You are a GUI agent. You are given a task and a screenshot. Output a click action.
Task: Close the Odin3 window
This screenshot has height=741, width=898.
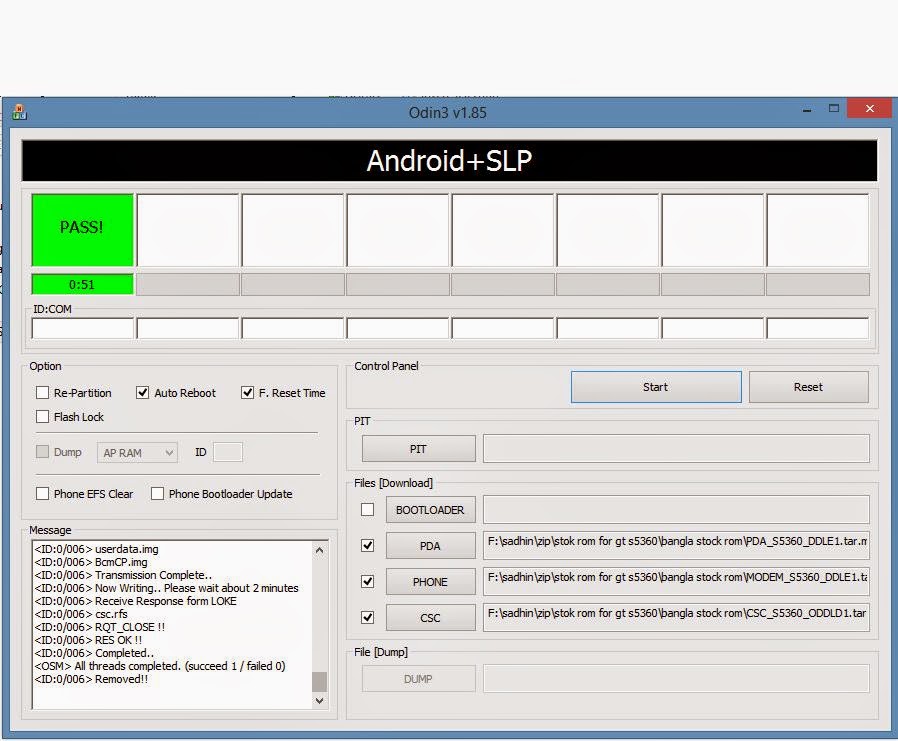click(869, 108)
